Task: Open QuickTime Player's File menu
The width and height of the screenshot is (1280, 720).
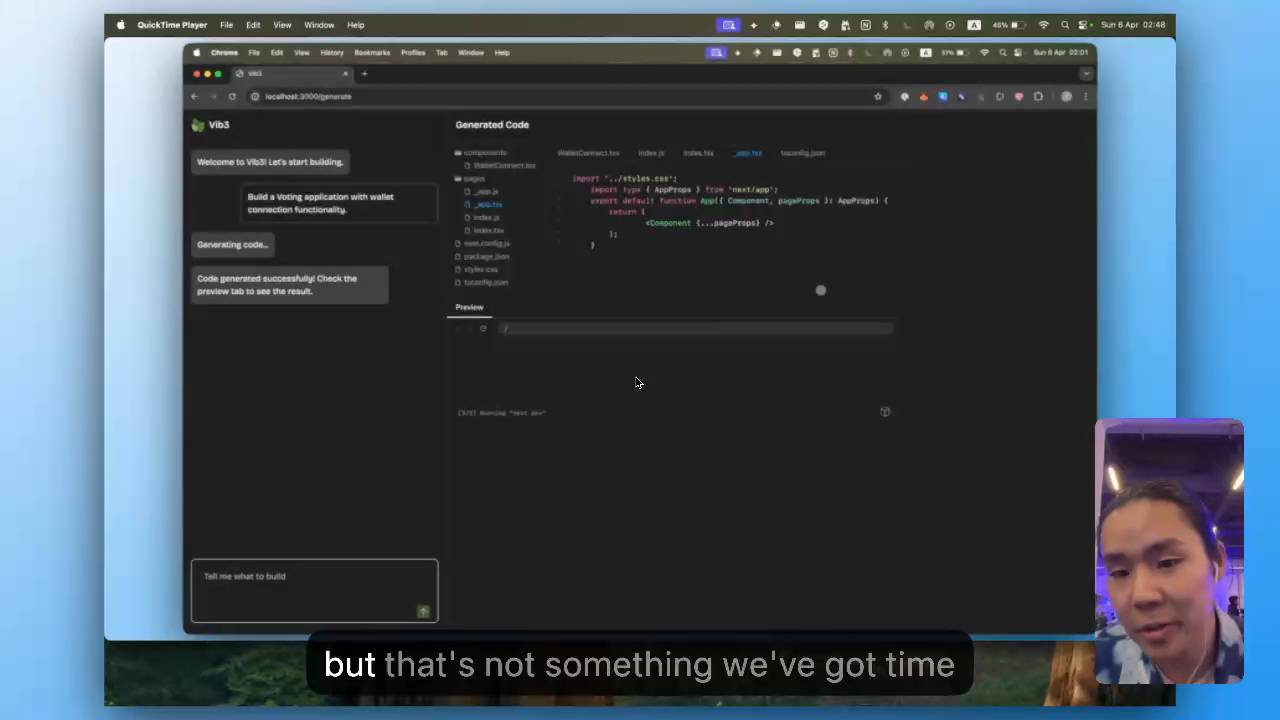Action: [227, 25]
